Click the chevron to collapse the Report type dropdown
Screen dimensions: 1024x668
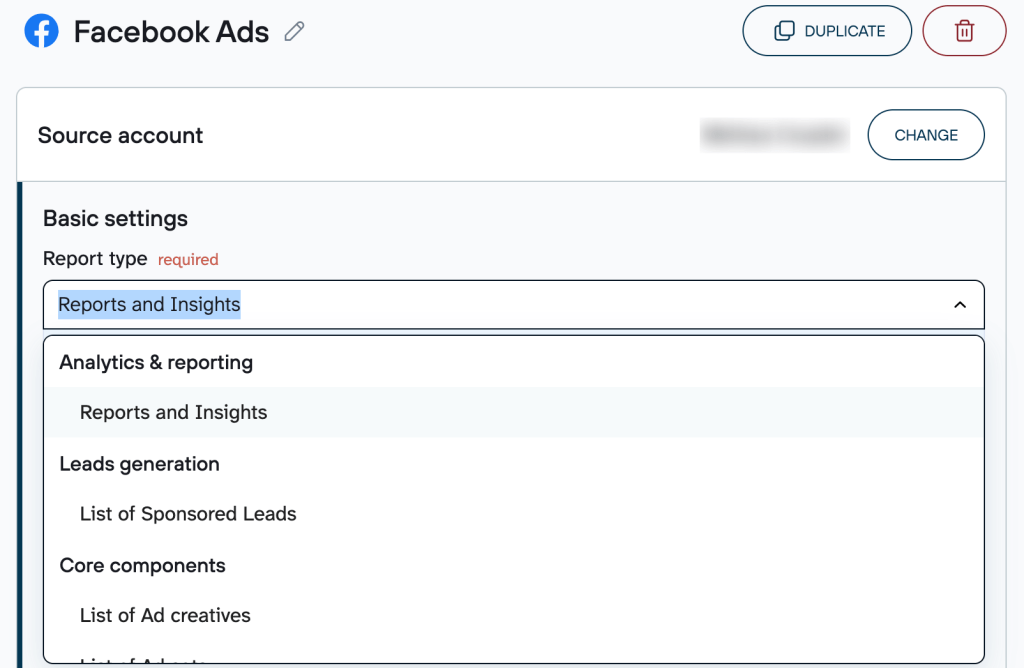(x=959, y=304)
